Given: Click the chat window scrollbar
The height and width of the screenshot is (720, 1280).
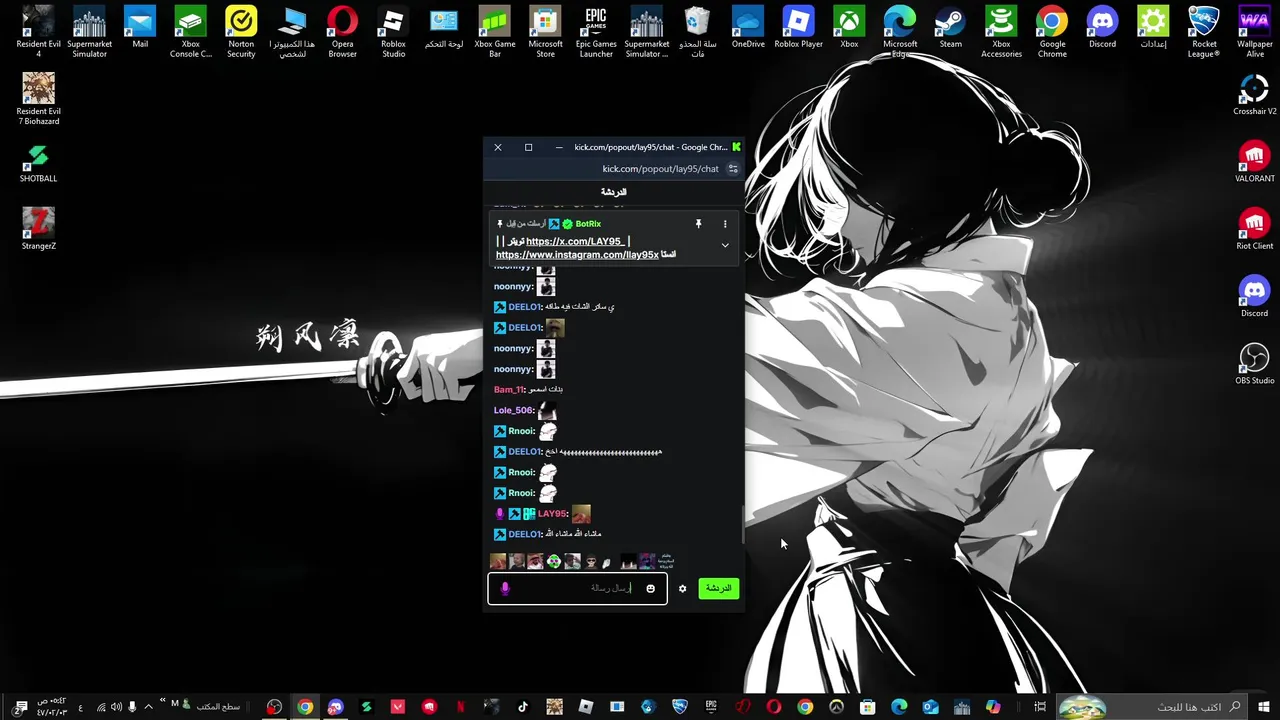Looking at the screenshot, I should click(x=742, y=524).
